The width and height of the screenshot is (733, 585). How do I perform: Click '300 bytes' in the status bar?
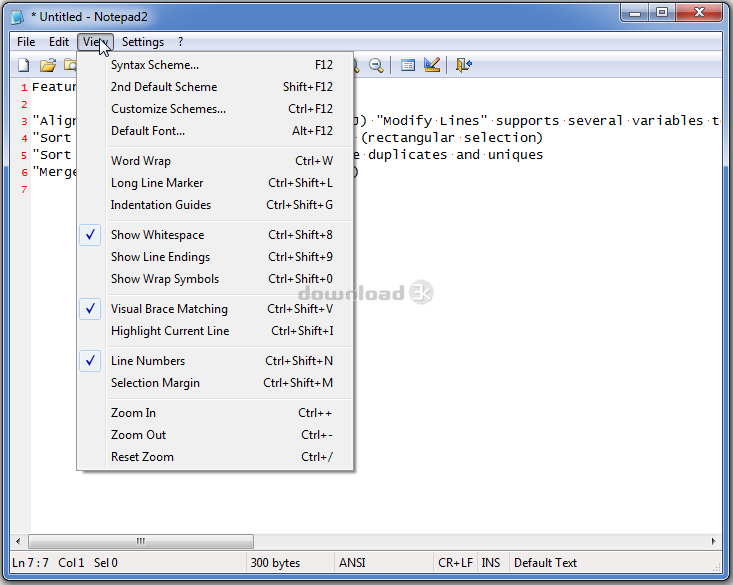[275, 563]
